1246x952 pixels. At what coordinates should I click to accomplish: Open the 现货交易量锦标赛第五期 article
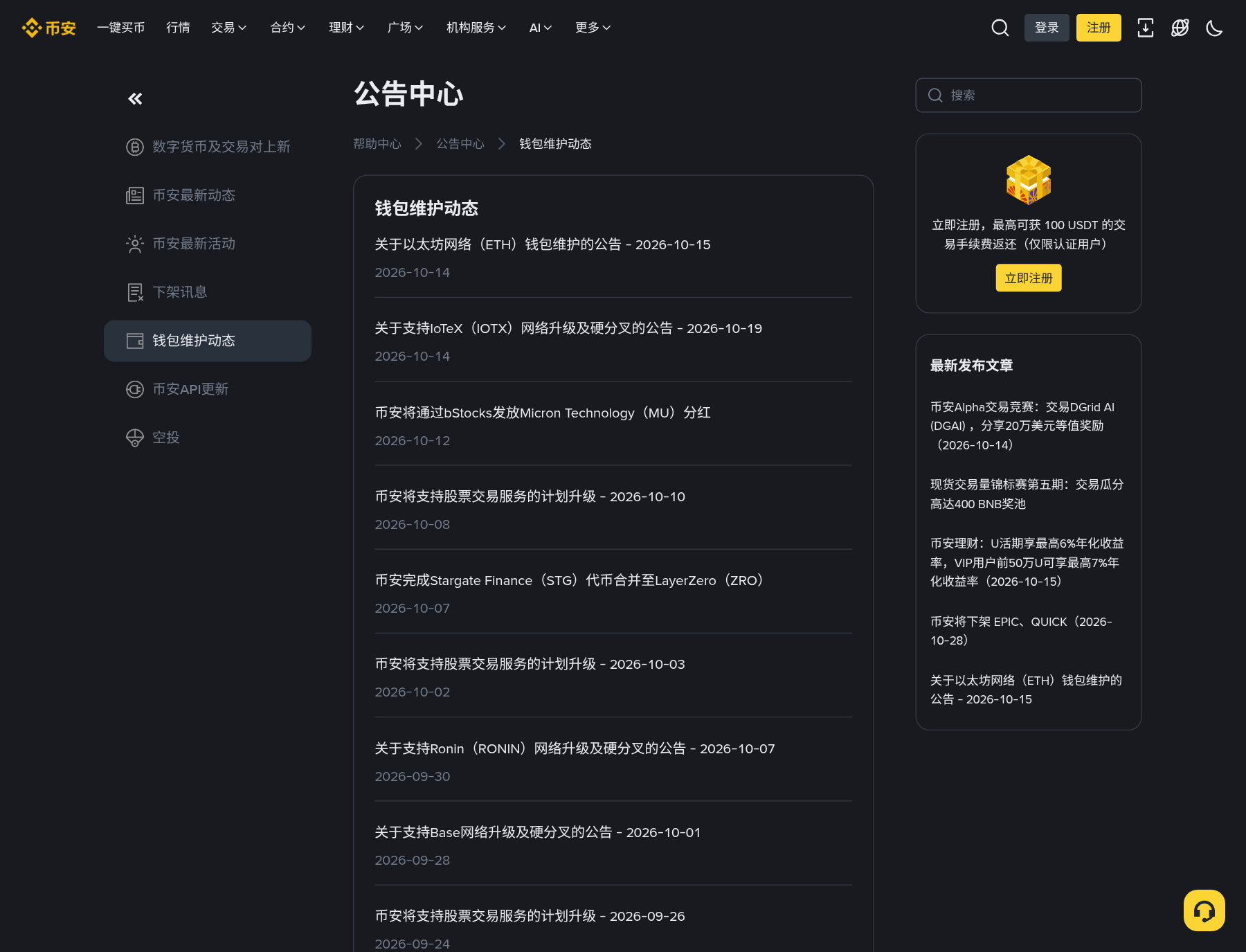point(1027,494)
